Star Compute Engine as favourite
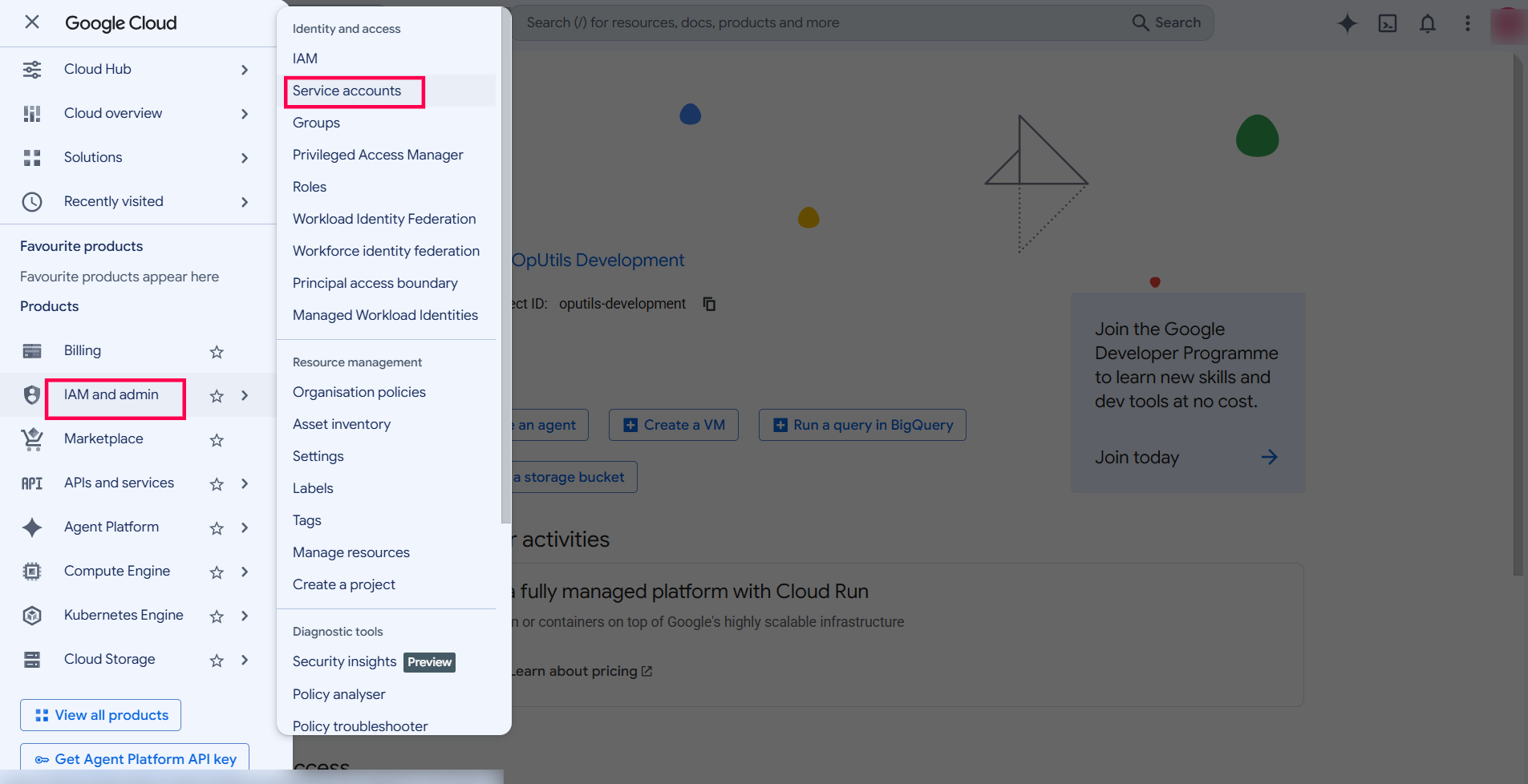 [x=217, y=572]
